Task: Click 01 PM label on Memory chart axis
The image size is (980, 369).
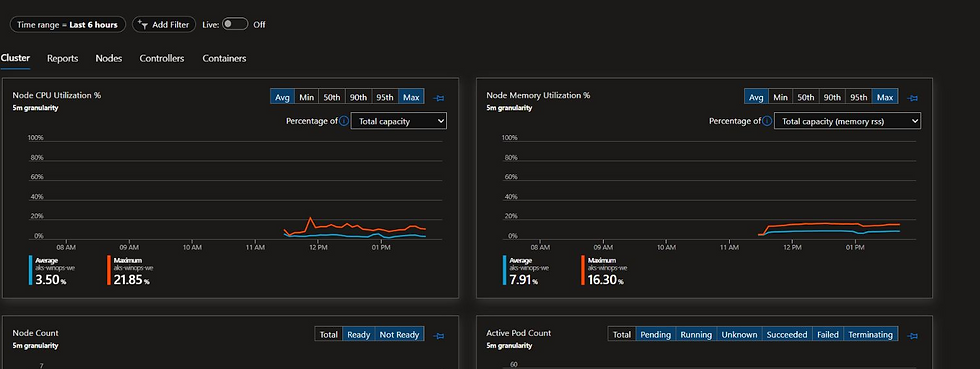Action: click(855, 248)
